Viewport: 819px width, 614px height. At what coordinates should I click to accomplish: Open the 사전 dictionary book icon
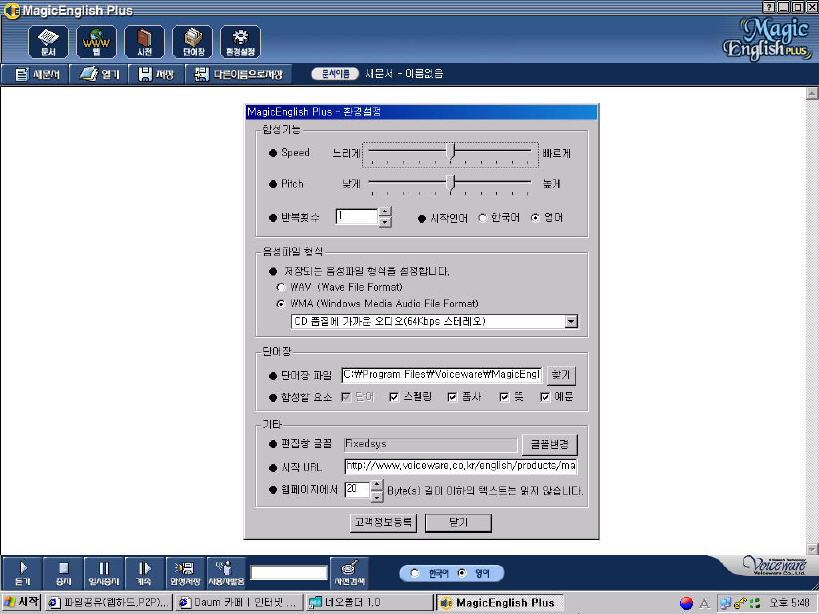(x=144, y=42)
